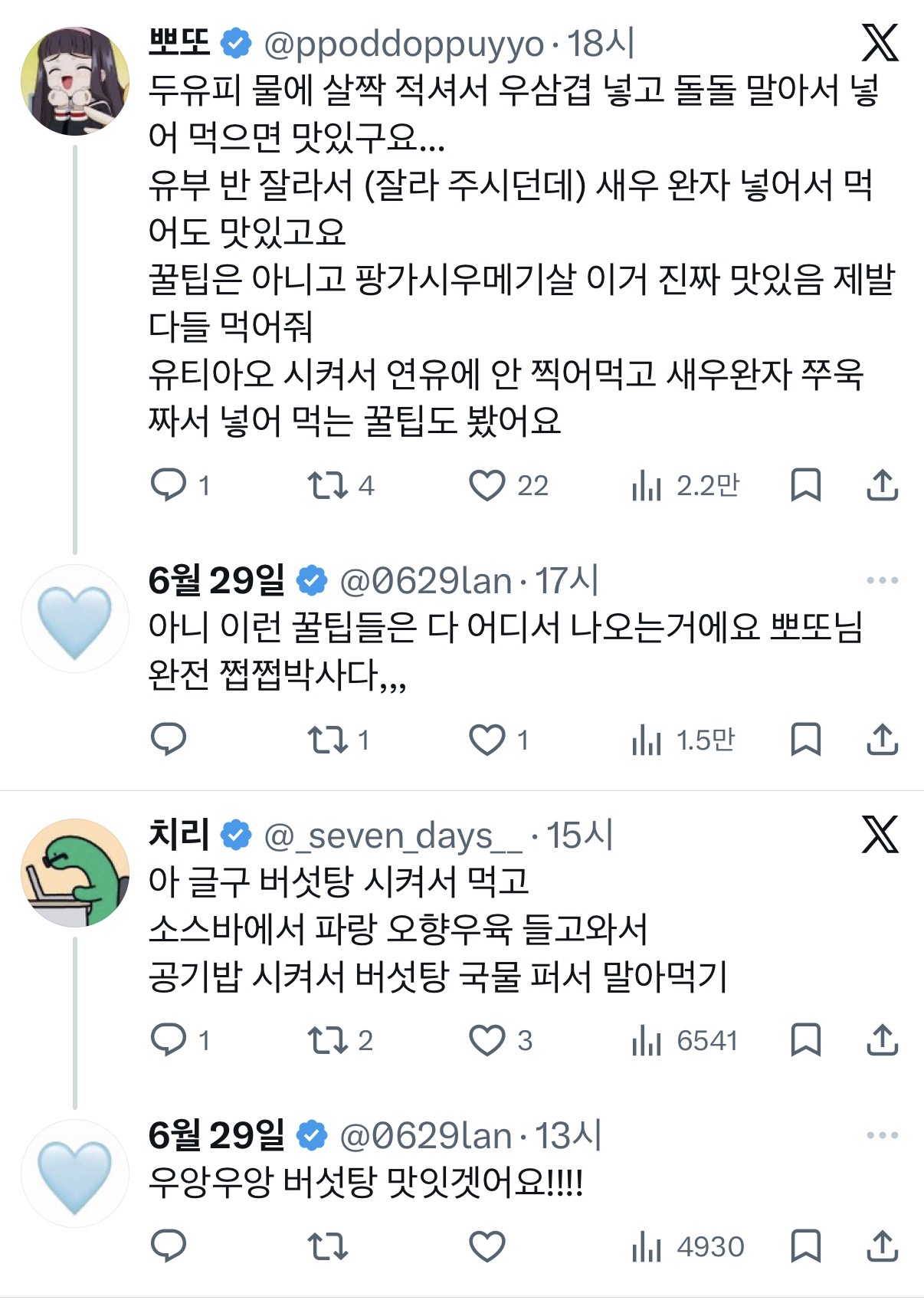Retweet 뽀또's tweet with 4 retweets

(x=328, y=485)
